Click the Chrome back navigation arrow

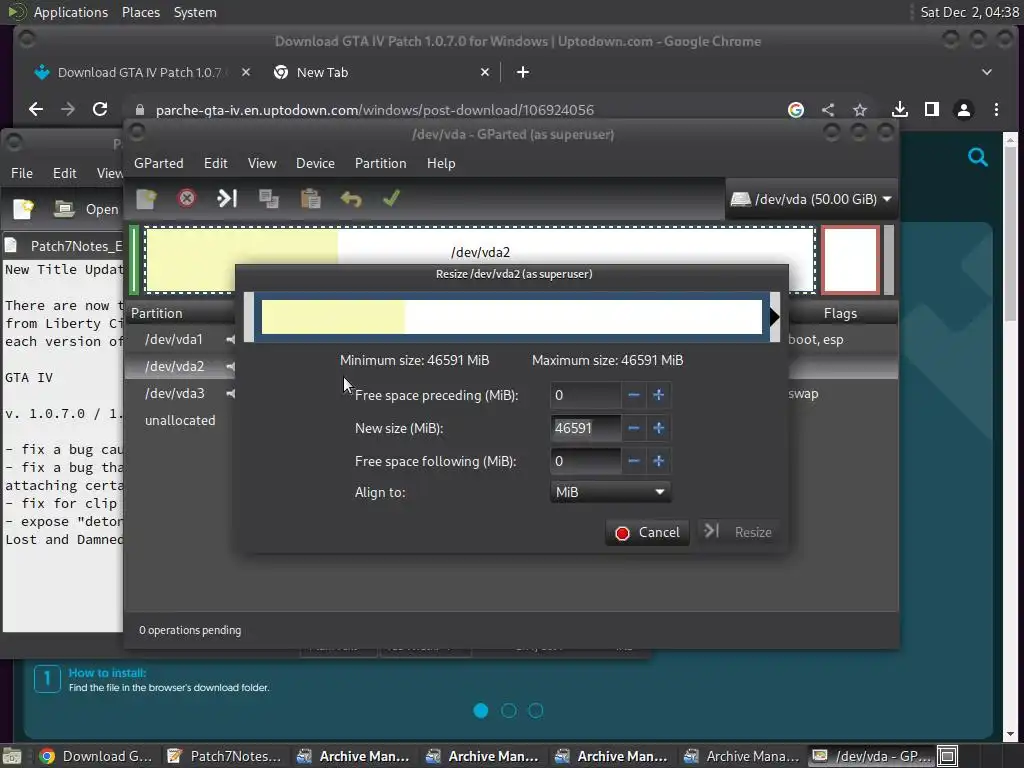coord(36,110)
